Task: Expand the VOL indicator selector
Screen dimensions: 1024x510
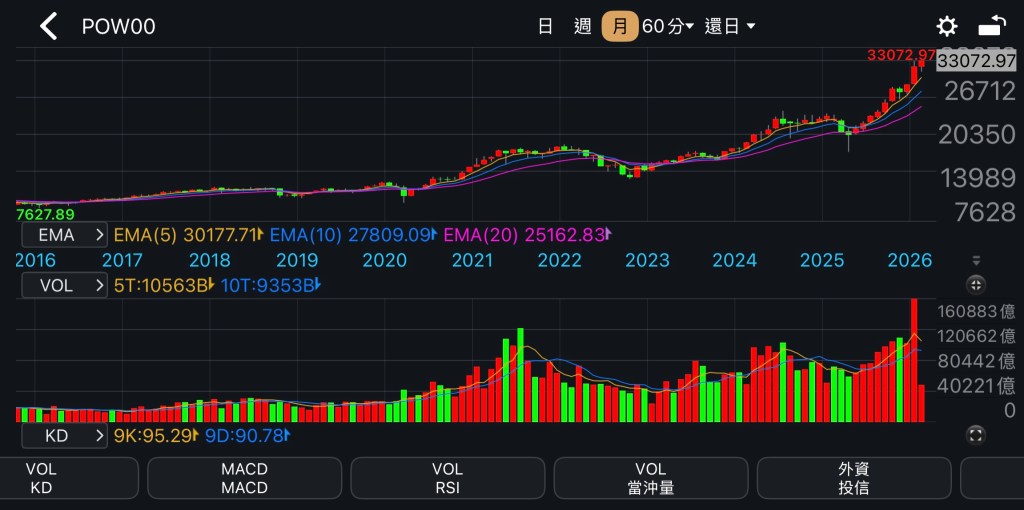Action: click(64, 285)
